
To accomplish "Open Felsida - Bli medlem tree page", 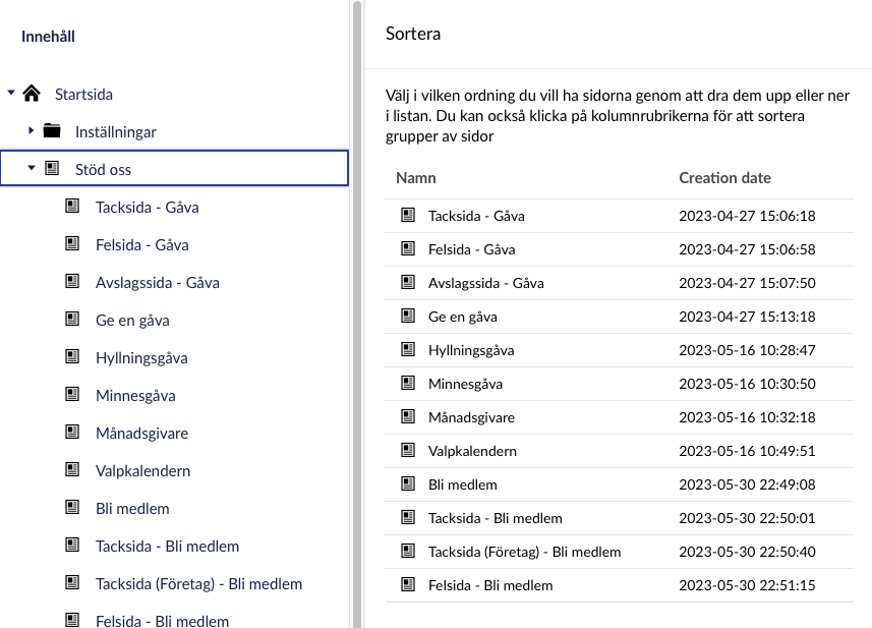I will point(162,621).
